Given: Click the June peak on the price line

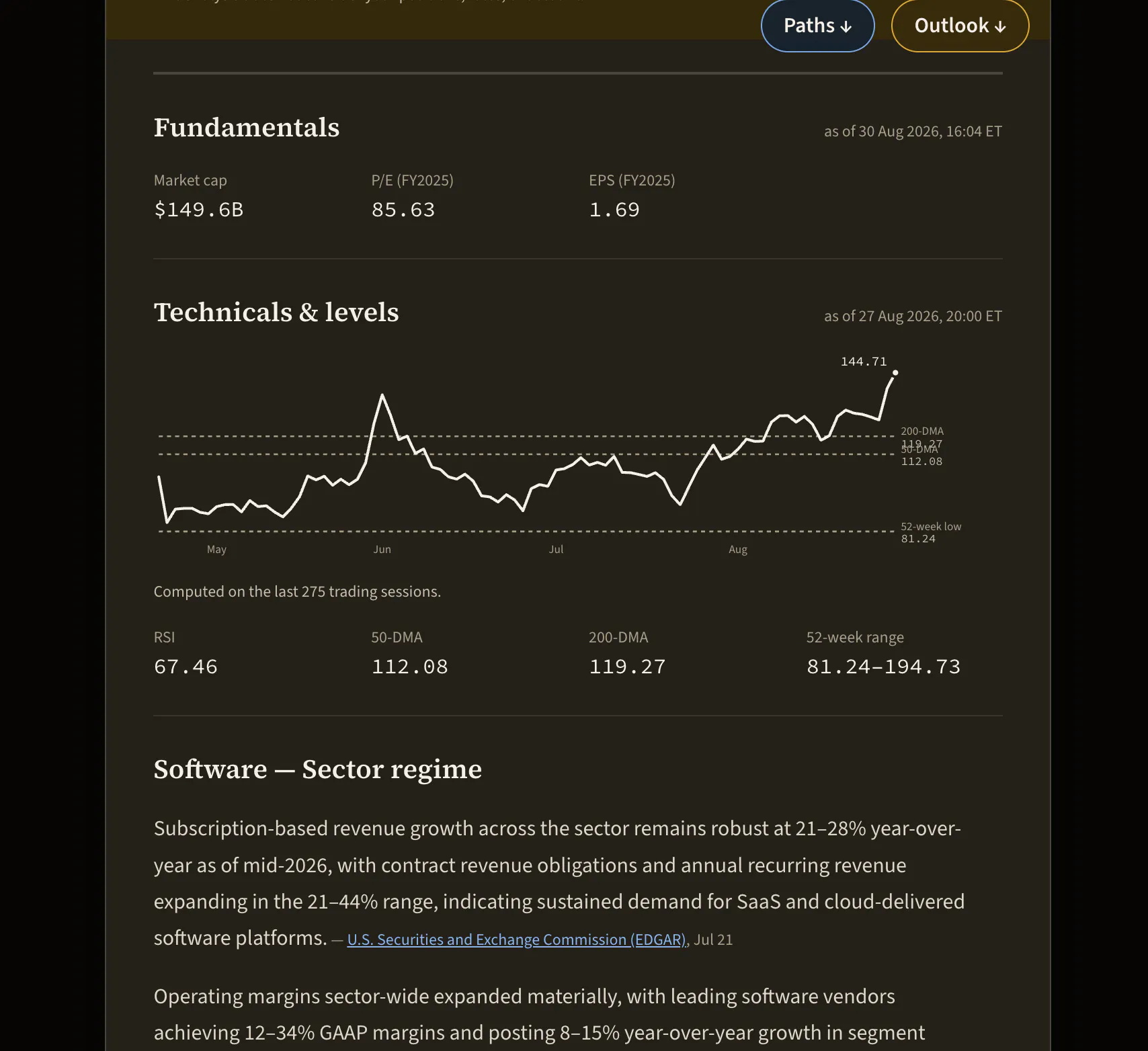Looking at the screenshot, I should (x=382, y=395).
